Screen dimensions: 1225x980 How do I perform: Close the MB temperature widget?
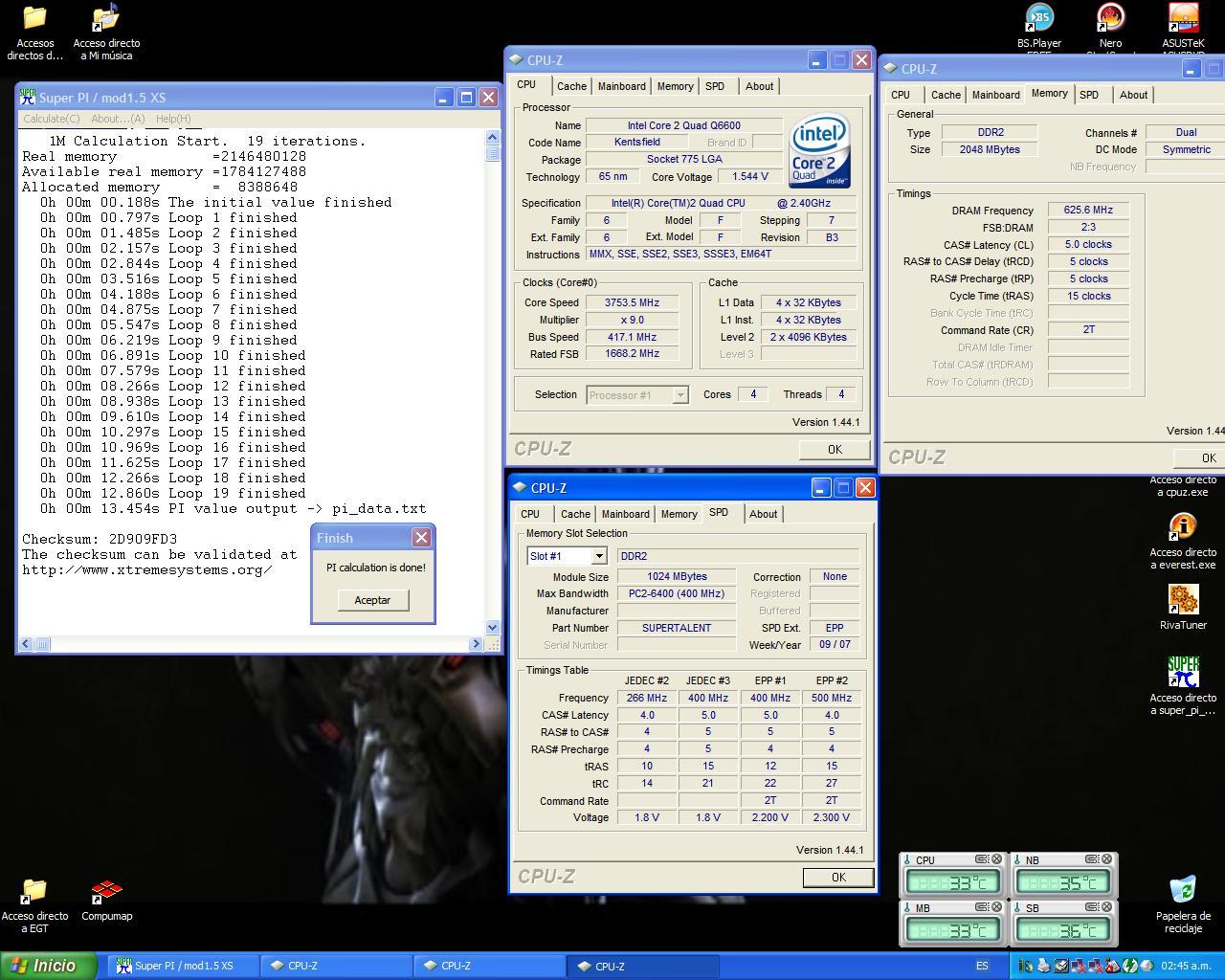click(996, 907)
